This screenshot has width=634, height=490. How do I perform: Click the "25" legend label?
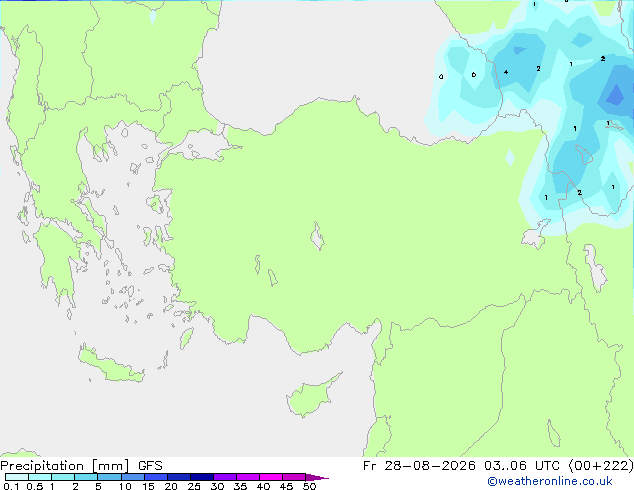[x=194, y=486]
